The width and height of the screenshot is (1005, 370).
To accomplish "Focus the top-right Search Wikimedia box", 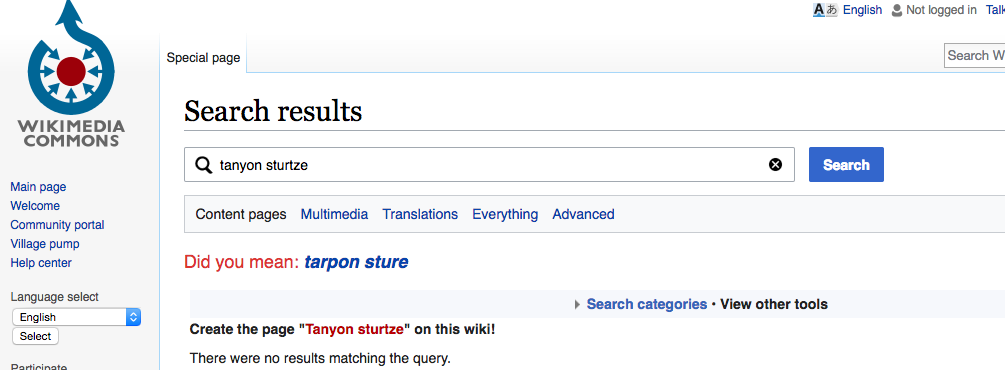I will pyautogui.click(x=974, y=56).
